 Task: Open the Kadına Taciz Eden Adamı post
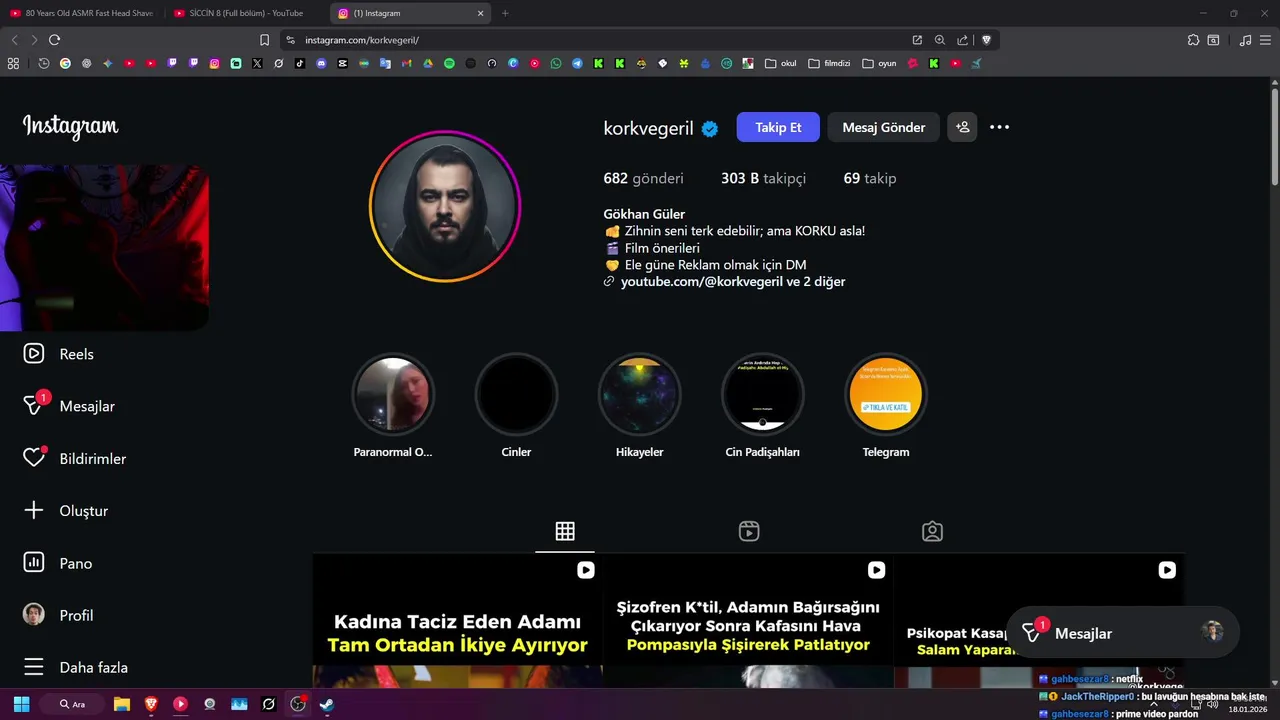click(x=457, y=621)
